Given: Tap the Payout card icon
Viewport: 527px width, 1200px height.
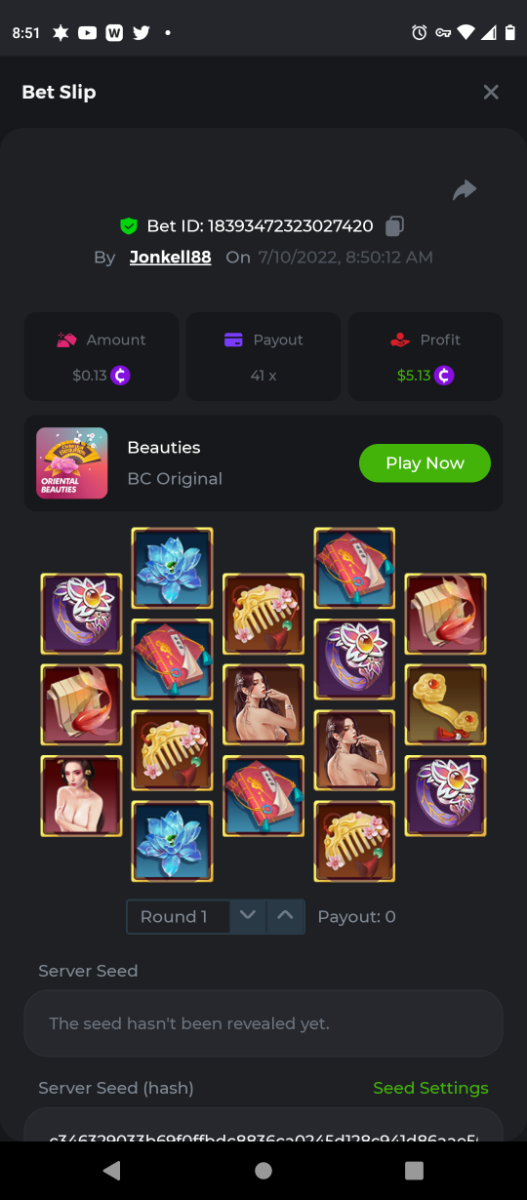Looking at the screenshot, I should [x=234, y=340].
